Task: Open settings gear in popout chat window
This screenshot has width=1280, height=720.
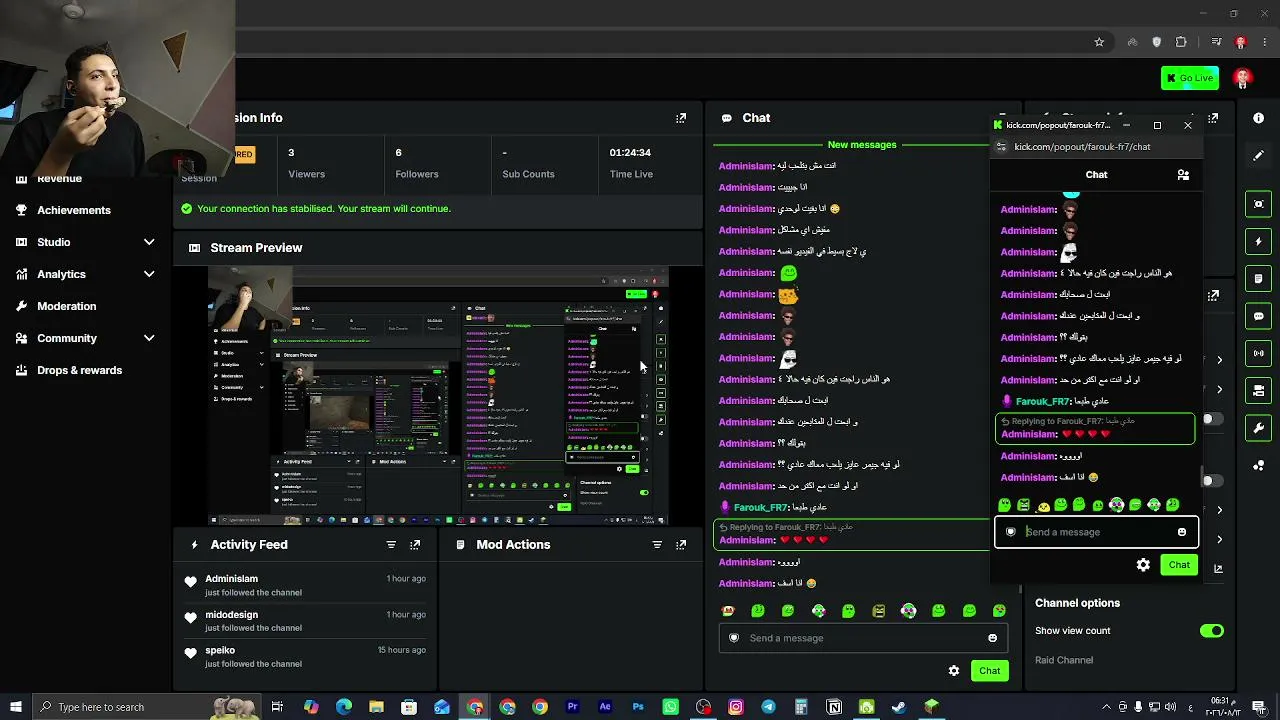Action: [1143, 565]
